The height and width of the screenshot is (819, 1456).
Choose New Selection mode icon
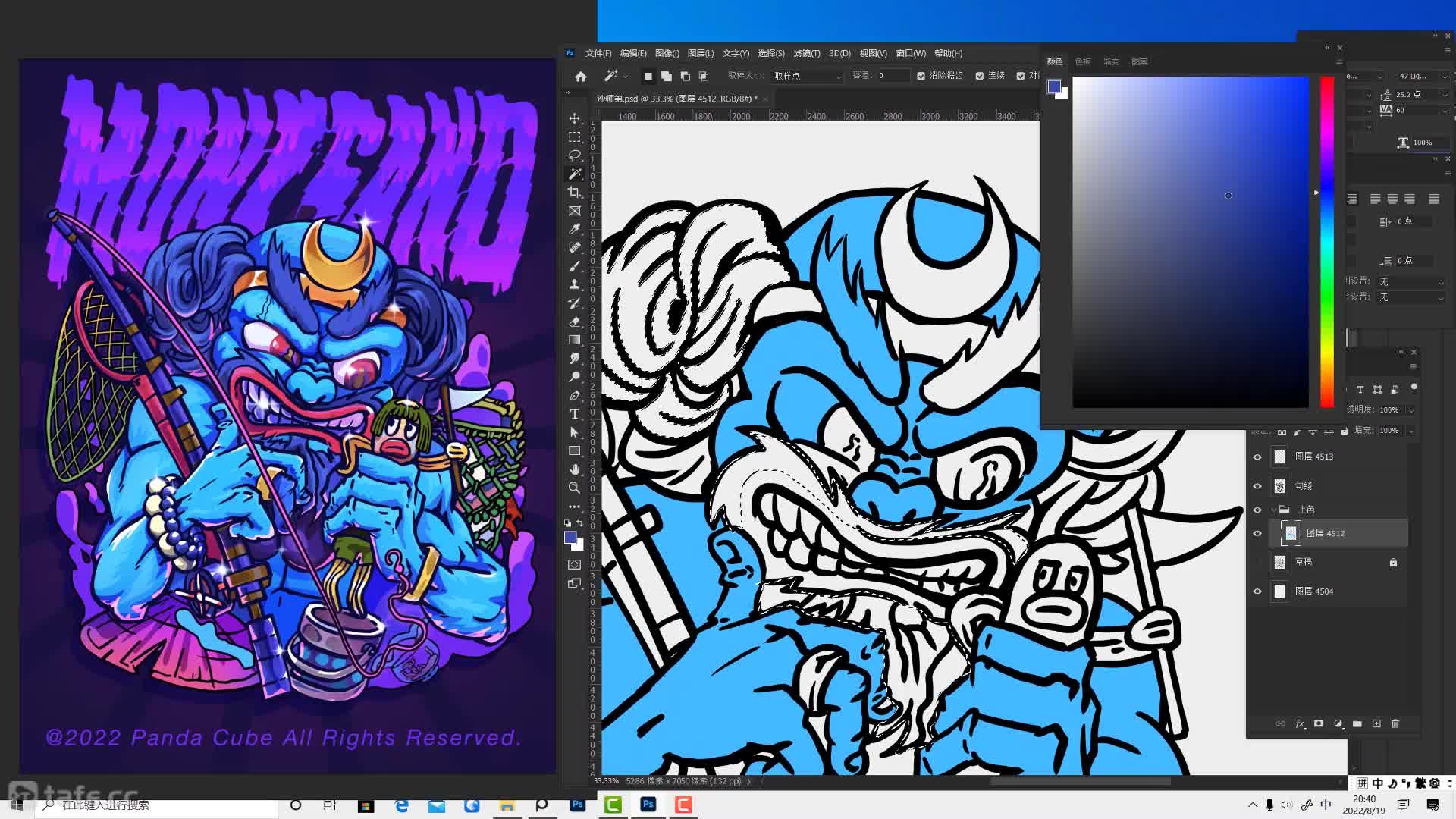tap(648, 76)
